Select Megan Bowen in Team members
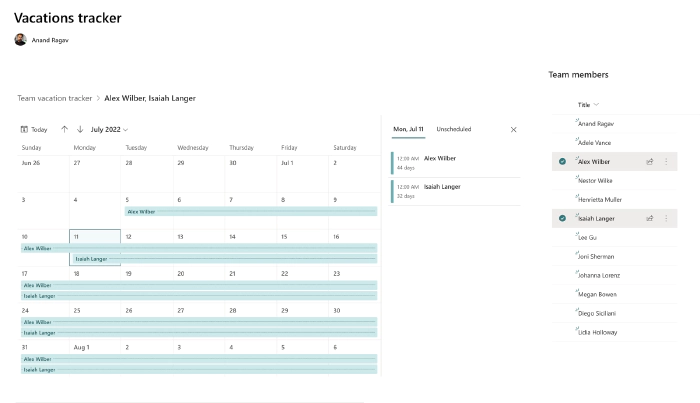The image size is (700, 403). click(597, 295)
